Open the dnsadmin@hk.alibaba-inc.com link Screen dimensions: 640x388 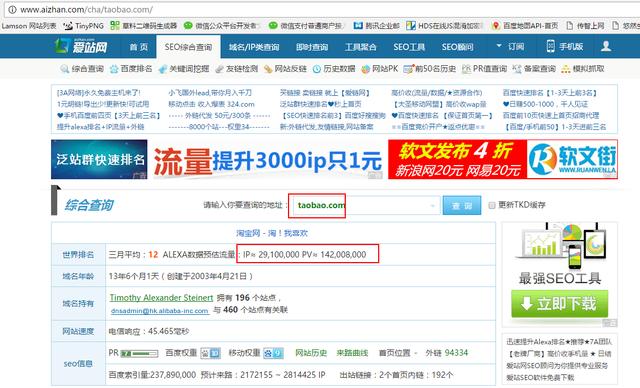coord(160,310)
